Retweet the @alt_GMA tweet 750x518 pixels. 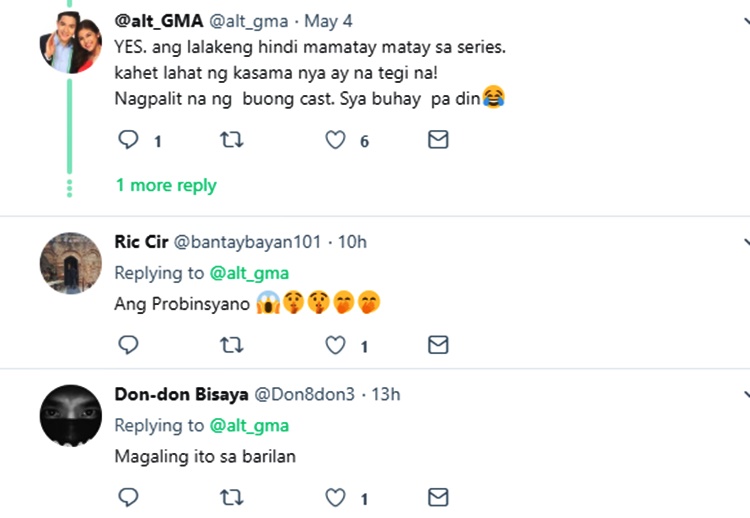tap(231, 140)
